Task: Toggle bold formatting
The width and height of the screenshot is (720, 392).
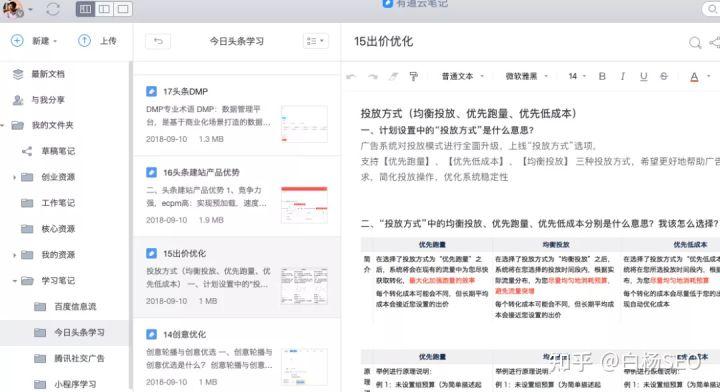Action: coord(602,76)
